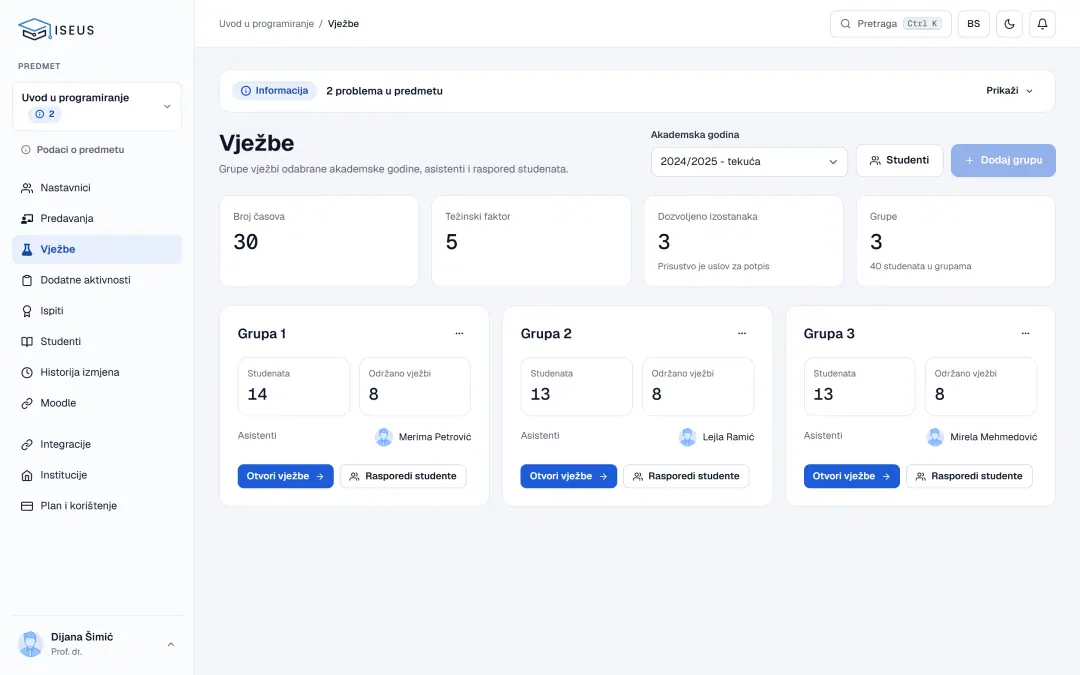Click the Studenti book icon in sidebar
This screenshot has width=1080, height=675.
point(27,342)
